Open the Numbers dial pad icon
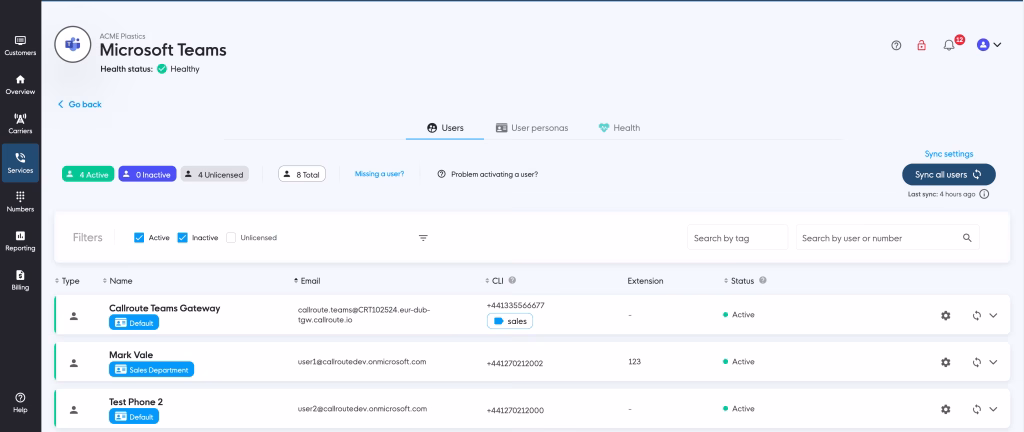1024x432 pixels. click(x=20, y=197)
